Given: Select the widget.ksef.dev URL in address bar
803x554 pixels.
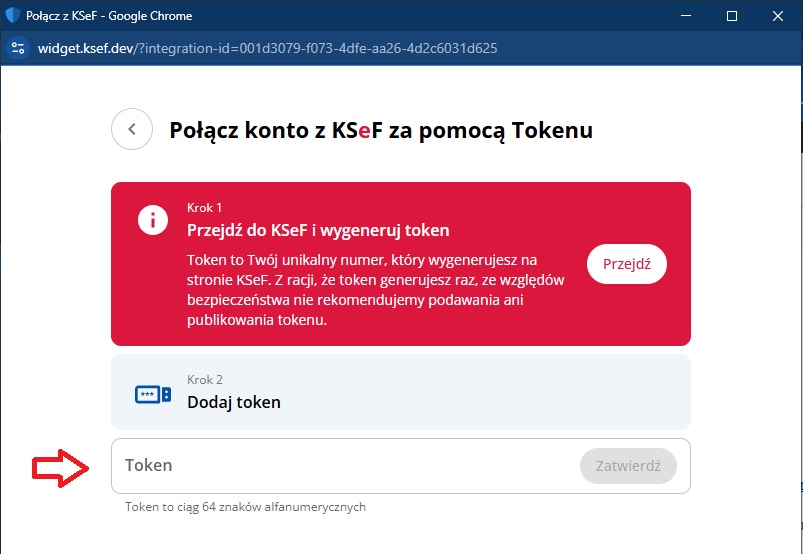Looking at the screenshot, I should pyautogui.click(x=267, y=49).
